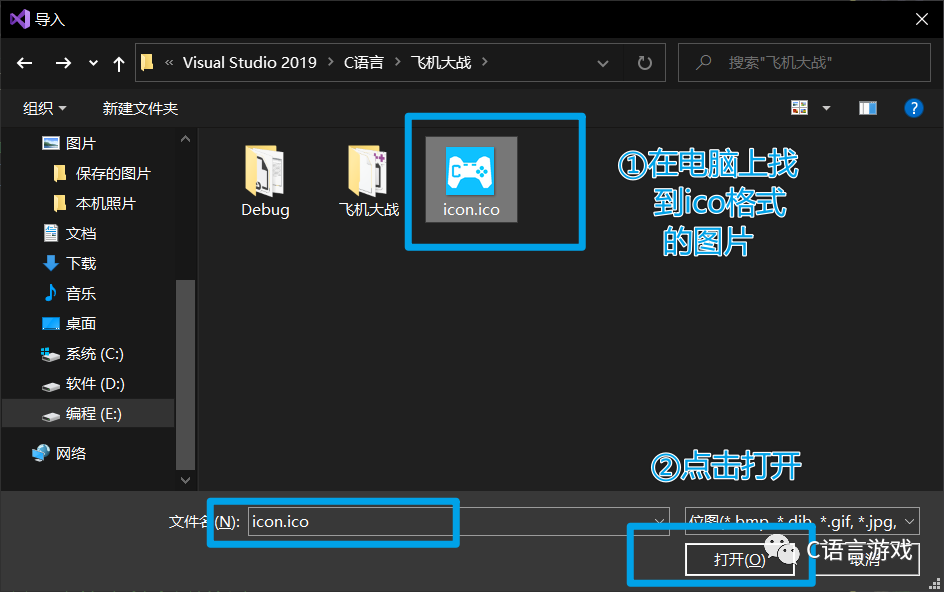Open help with the question mark

913,108
